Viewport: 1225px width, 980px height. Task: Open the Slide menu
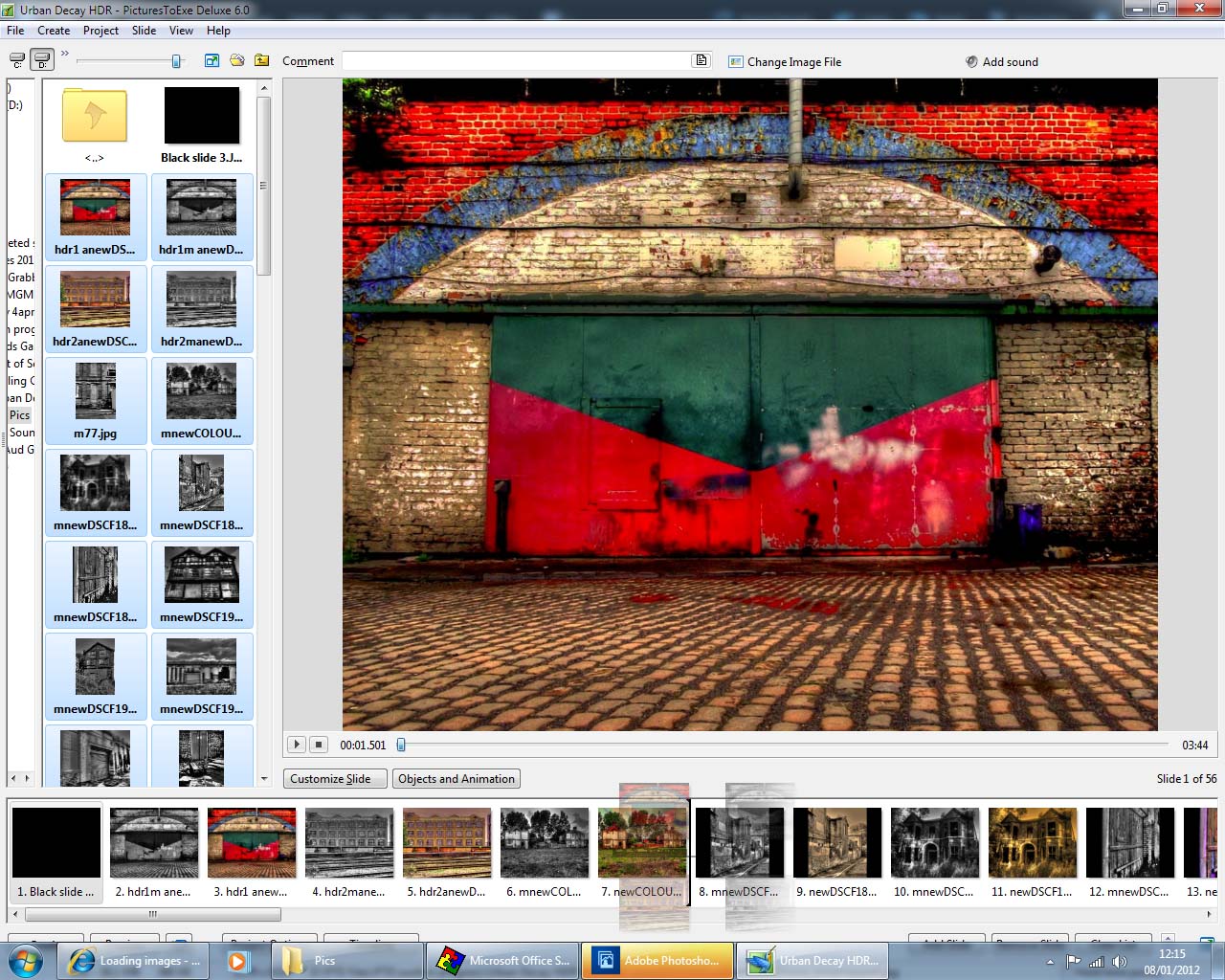coord(144,31)
